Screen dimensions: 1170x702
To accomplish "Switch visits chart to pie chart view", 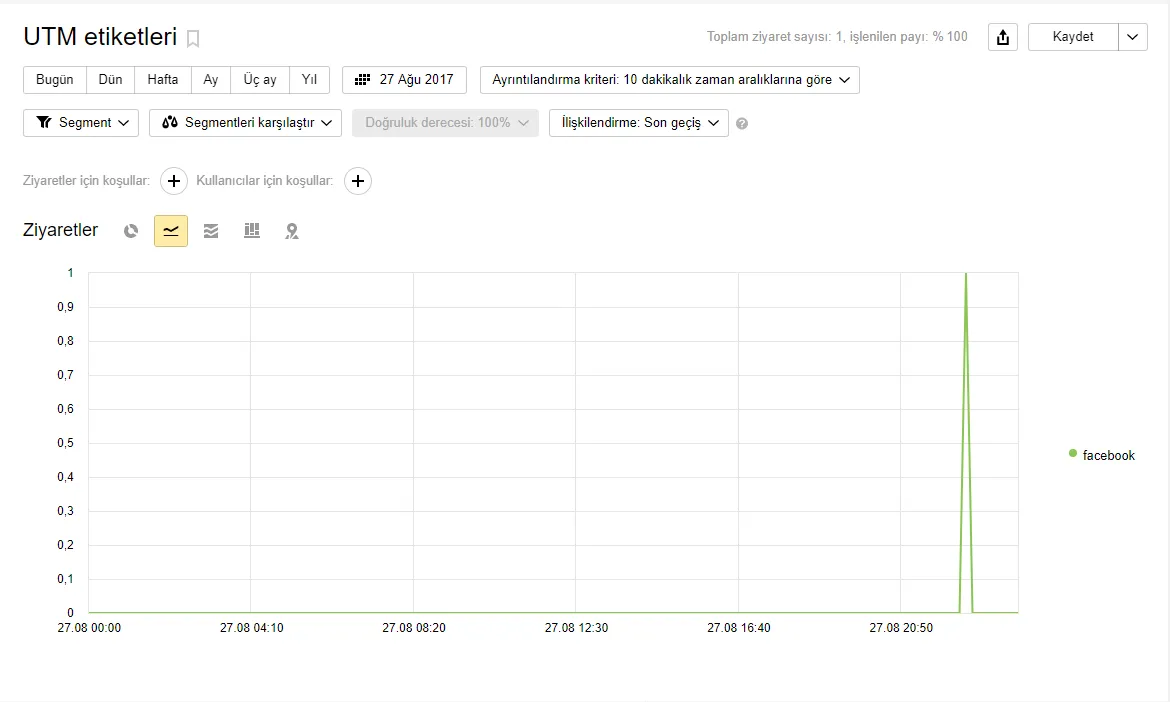I will click(x=131, y=230).
